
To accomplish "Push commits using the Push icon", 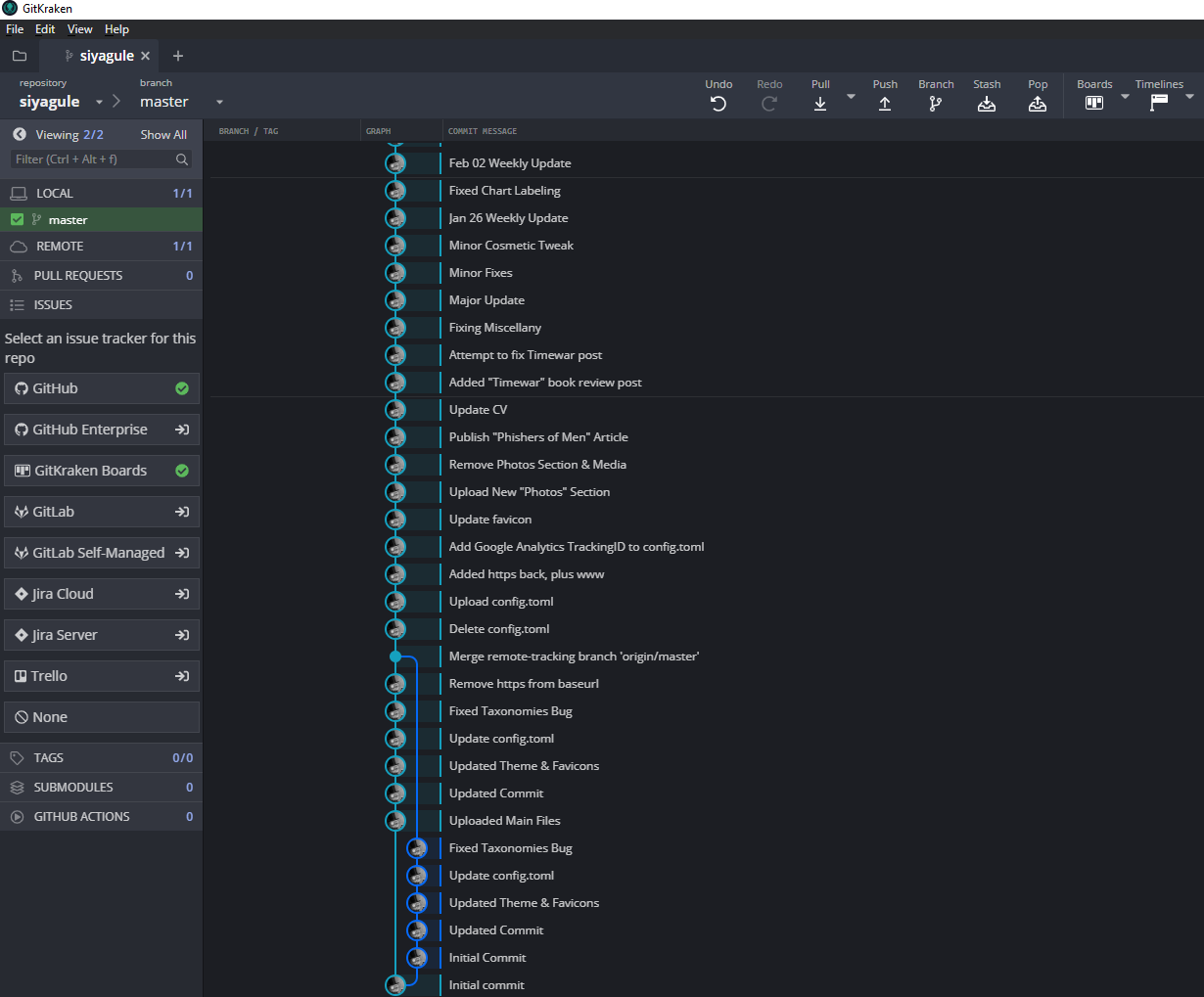I will tap(885, 104).
